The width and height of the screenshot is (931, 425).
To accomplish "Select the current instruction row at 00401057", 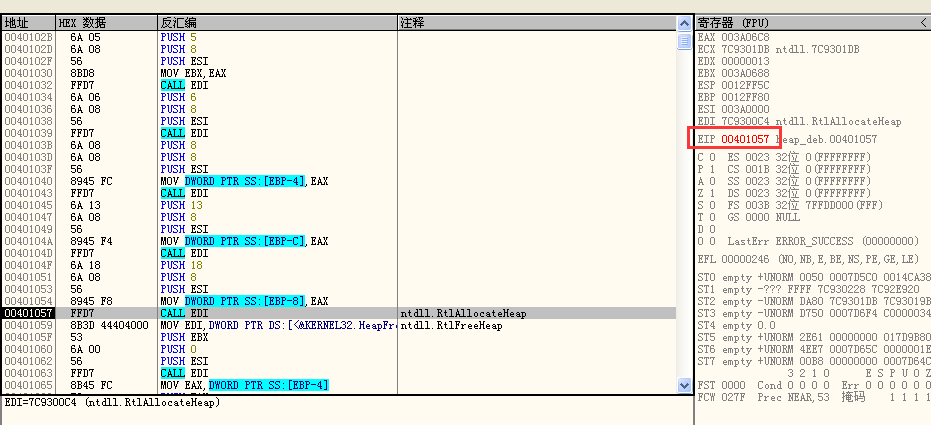I will (300, 313).
